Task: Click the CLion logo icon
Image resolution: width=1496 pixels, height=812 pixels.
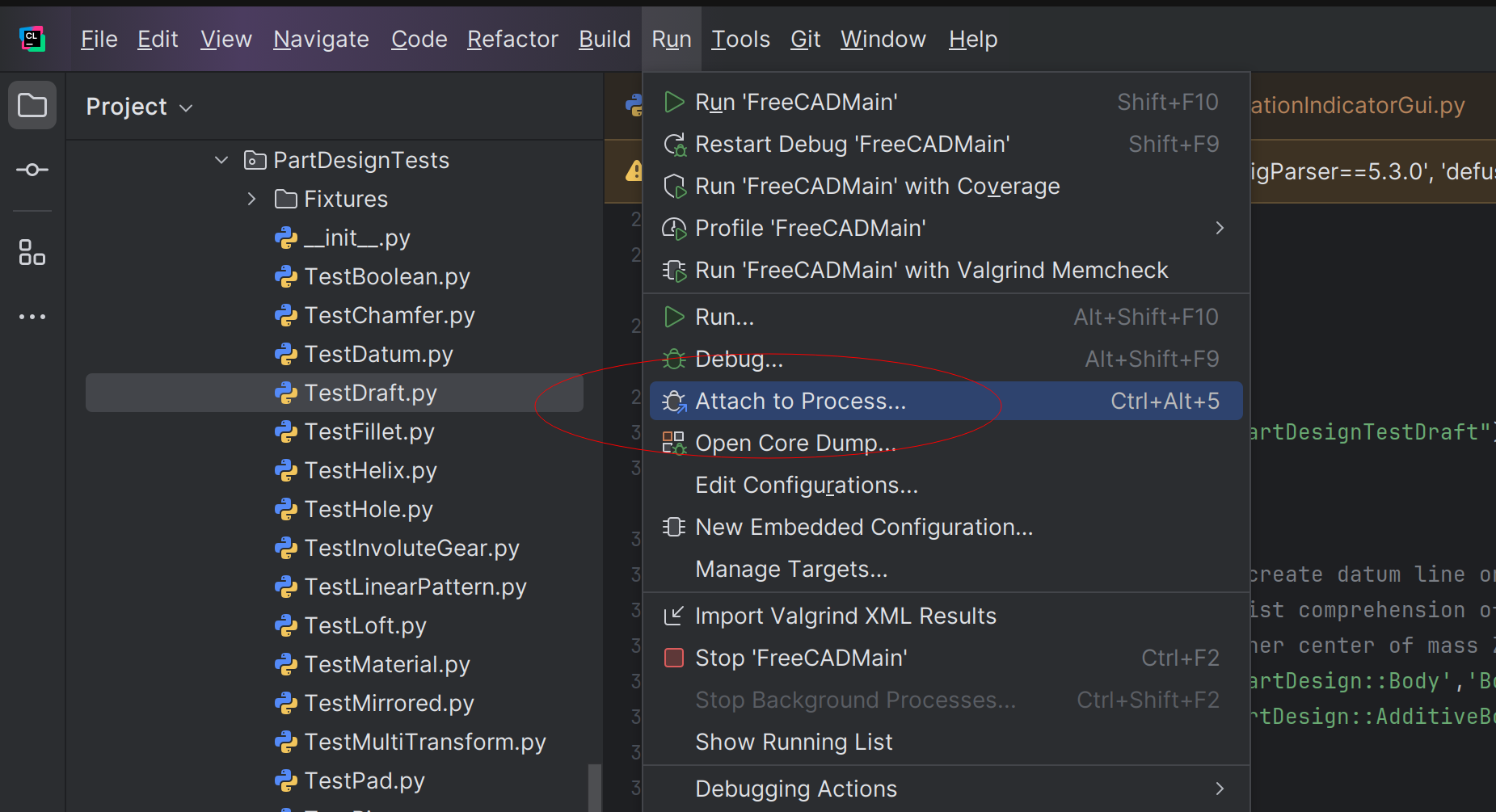Action: pyautogui.click(x=32, y=39)
